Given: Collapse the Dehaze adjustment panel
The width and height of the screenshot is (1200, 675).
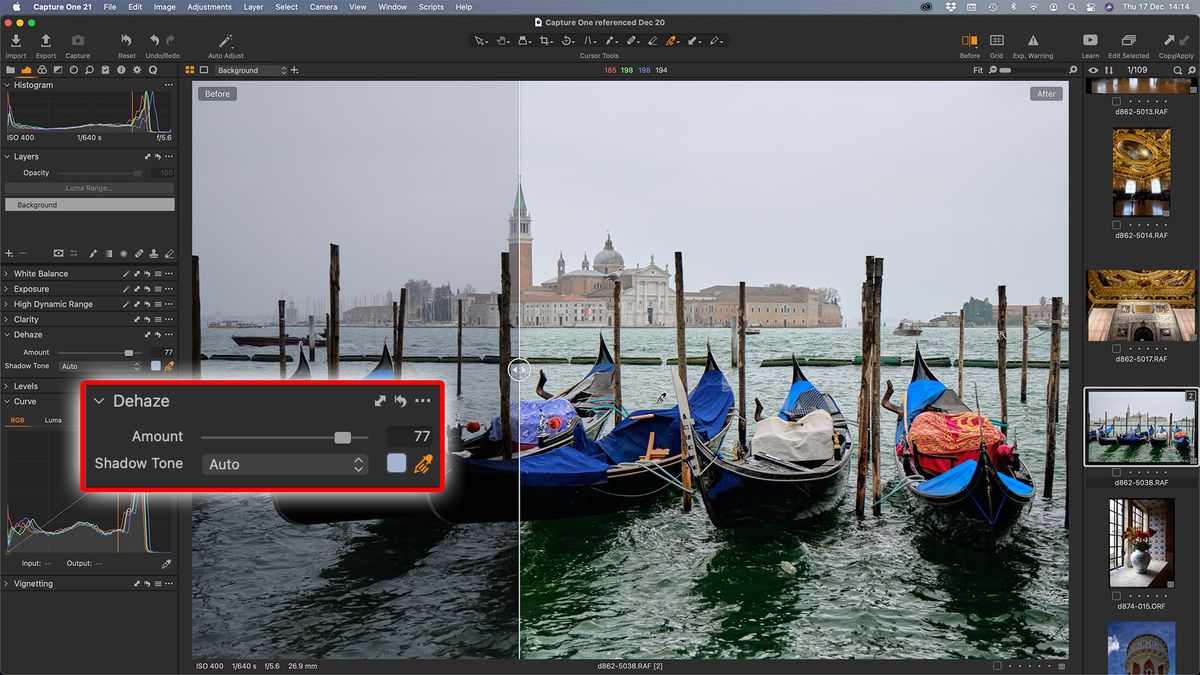Looking at the screenshot, I should pyautogui.click(x=99, y=400).
